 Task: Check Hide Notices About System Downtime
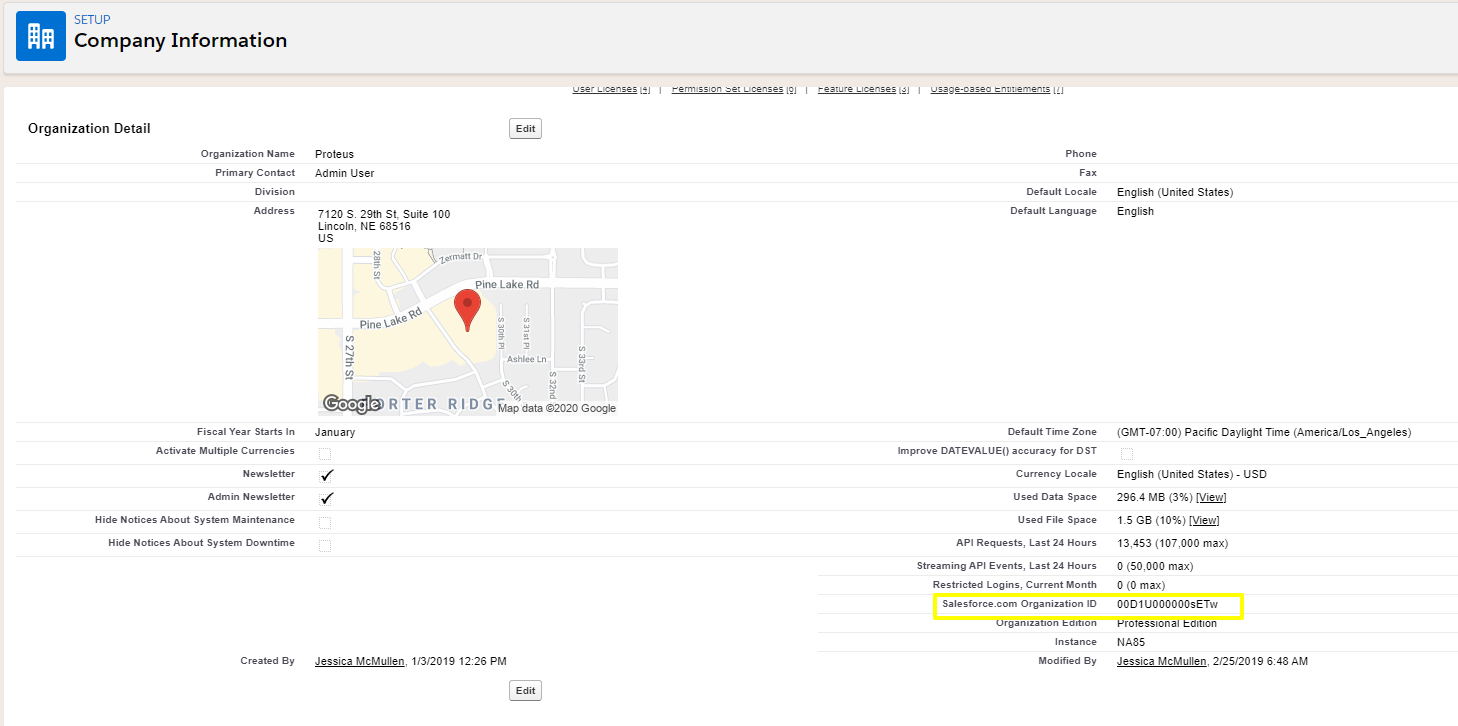point(325,546)
